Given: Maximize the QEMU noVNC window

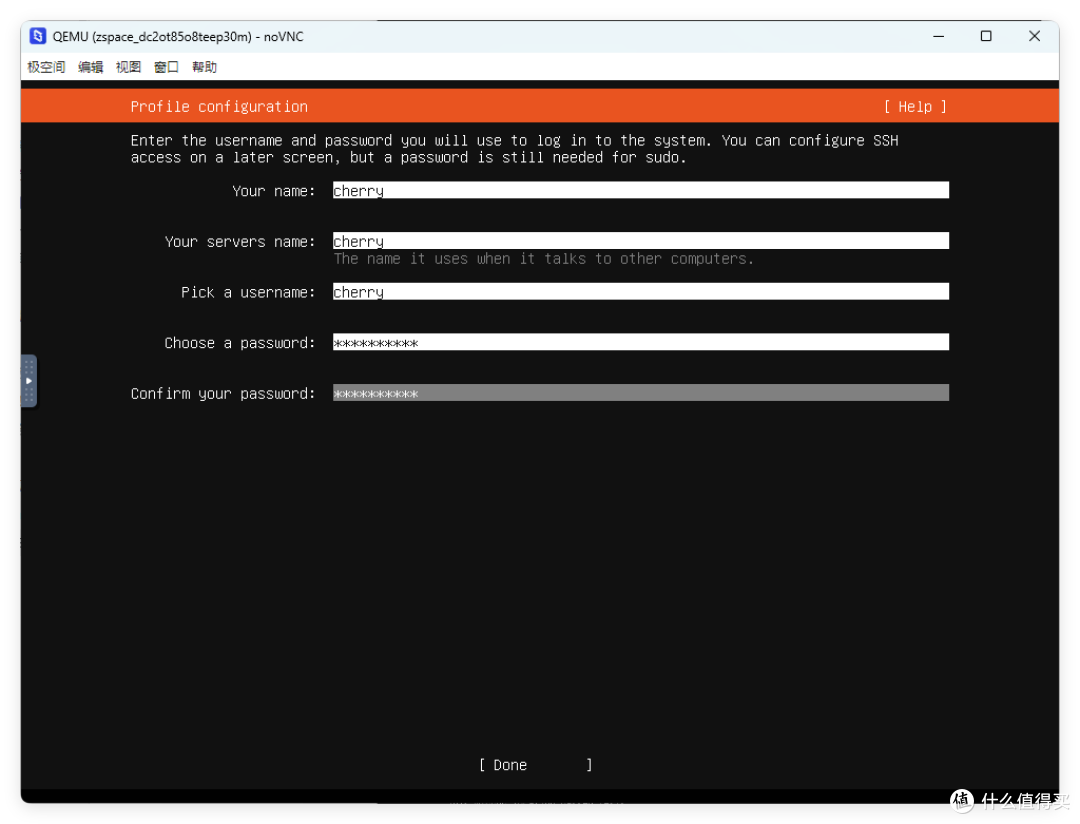Looking at the screenshot, I should coord(986,35).
